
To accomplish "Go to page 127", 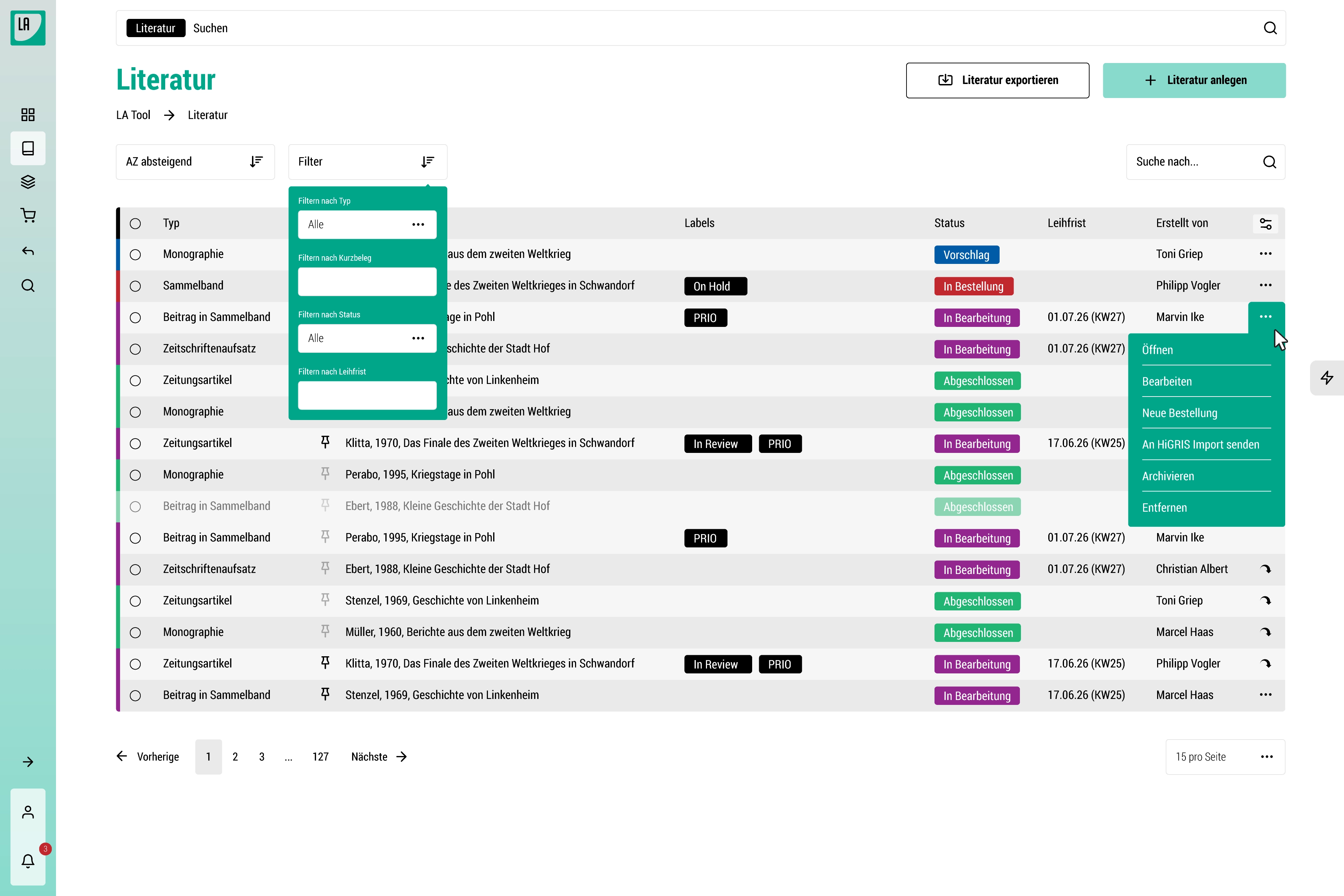I will coord(320,757).
